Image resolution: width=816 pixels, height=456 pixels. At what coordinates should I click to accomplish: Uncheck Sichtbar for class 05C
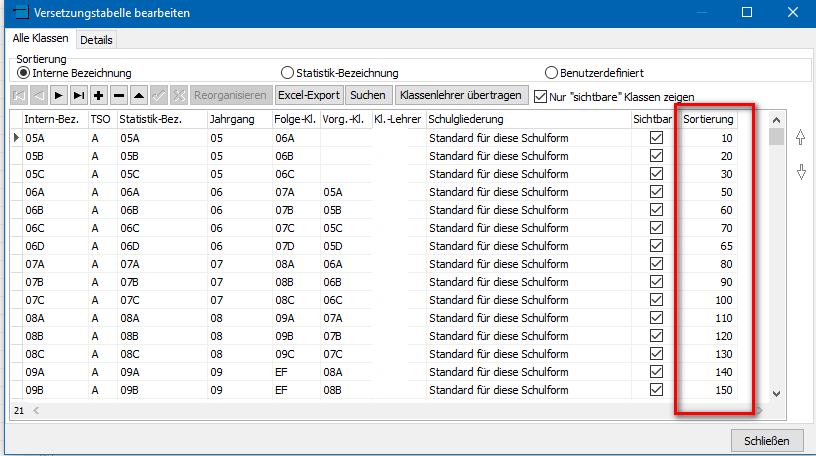pyautogui.click(x=656, y=173)
